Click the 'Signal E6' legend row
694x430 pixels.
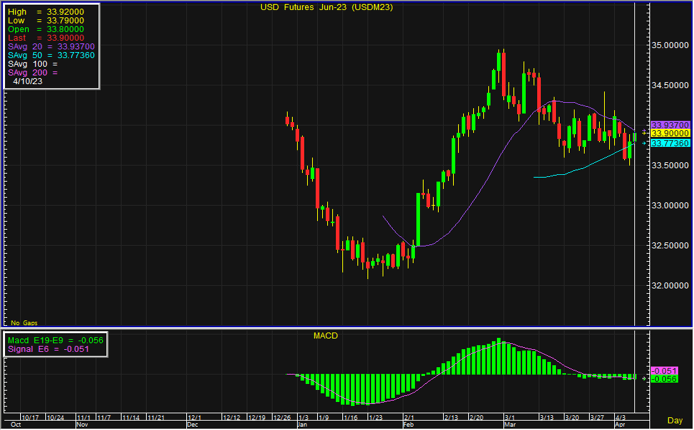[52, 350]
